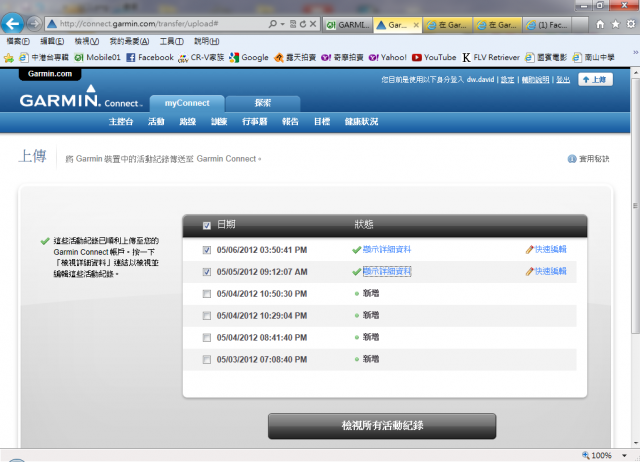This screenshot has width=640, height=462.
Task: Toggle the select-all checkbox beside 日期
Action: (x=207, y=225)
